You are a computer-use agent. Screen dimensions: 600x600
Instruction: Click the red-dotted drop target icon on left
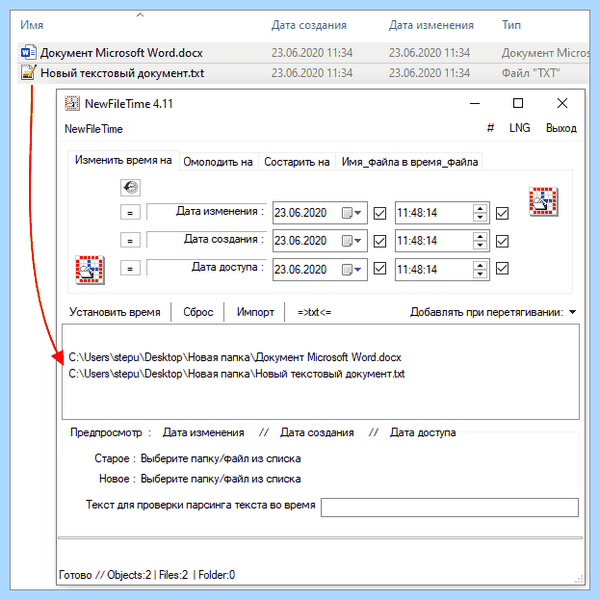click(x=90, y=270)
